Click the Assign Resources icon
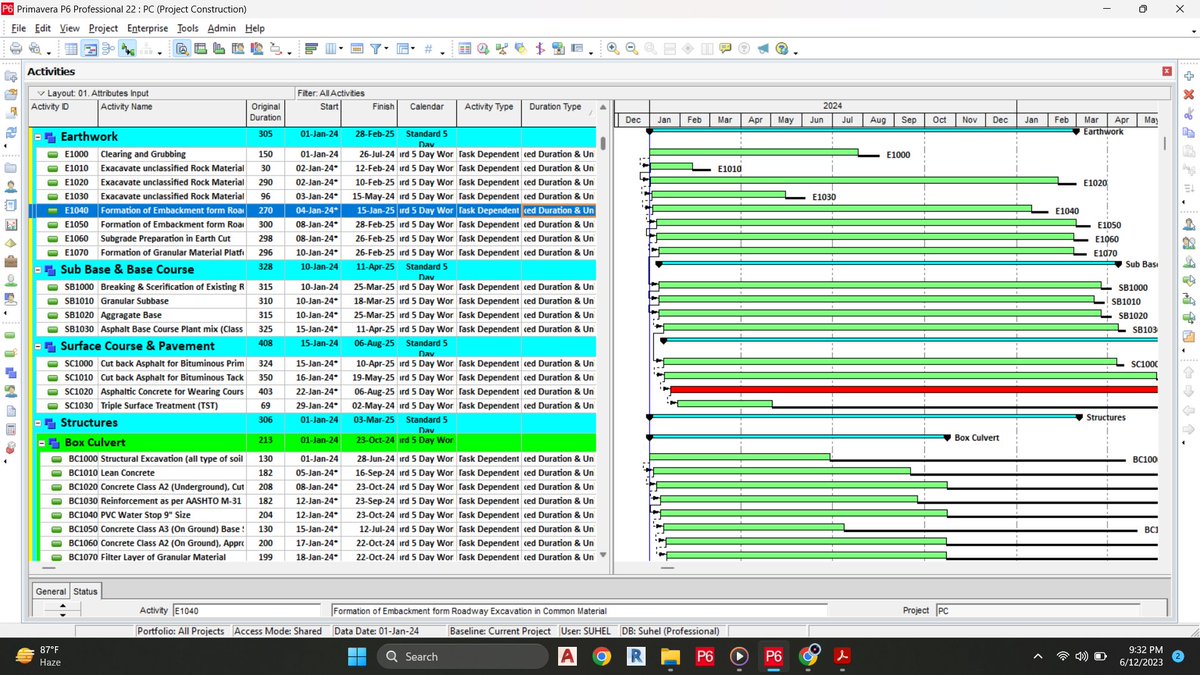 1189,222
